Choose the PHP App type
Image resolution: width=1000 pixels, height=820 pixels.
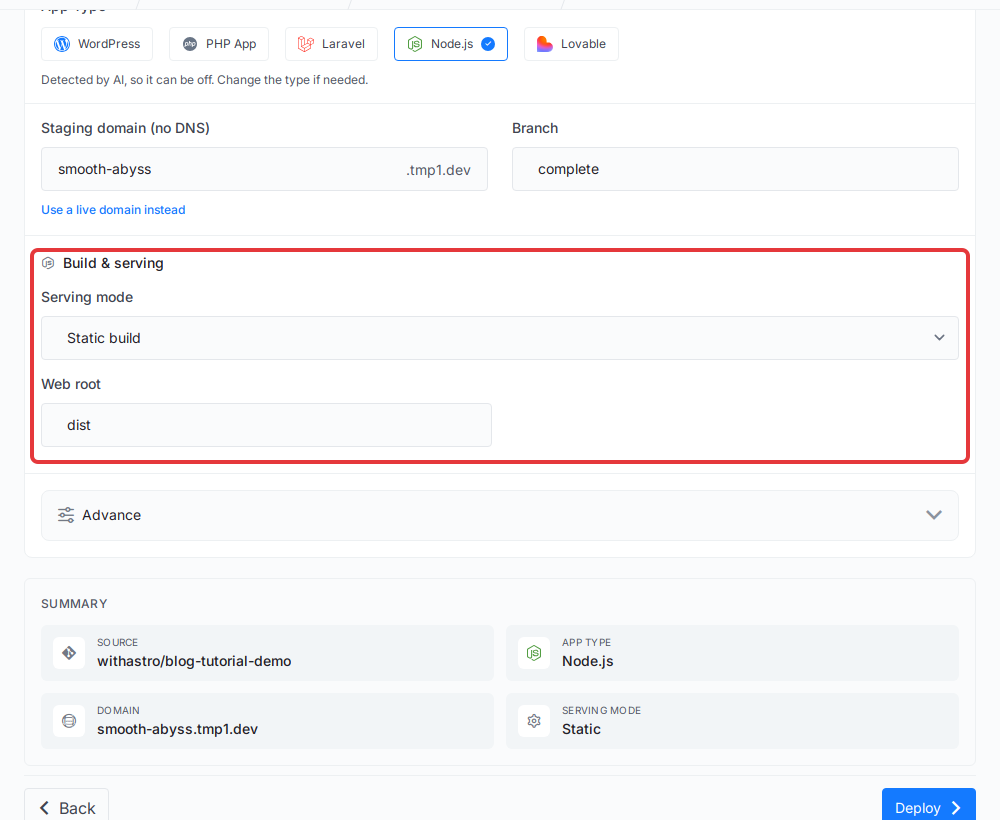click(219, 44)
